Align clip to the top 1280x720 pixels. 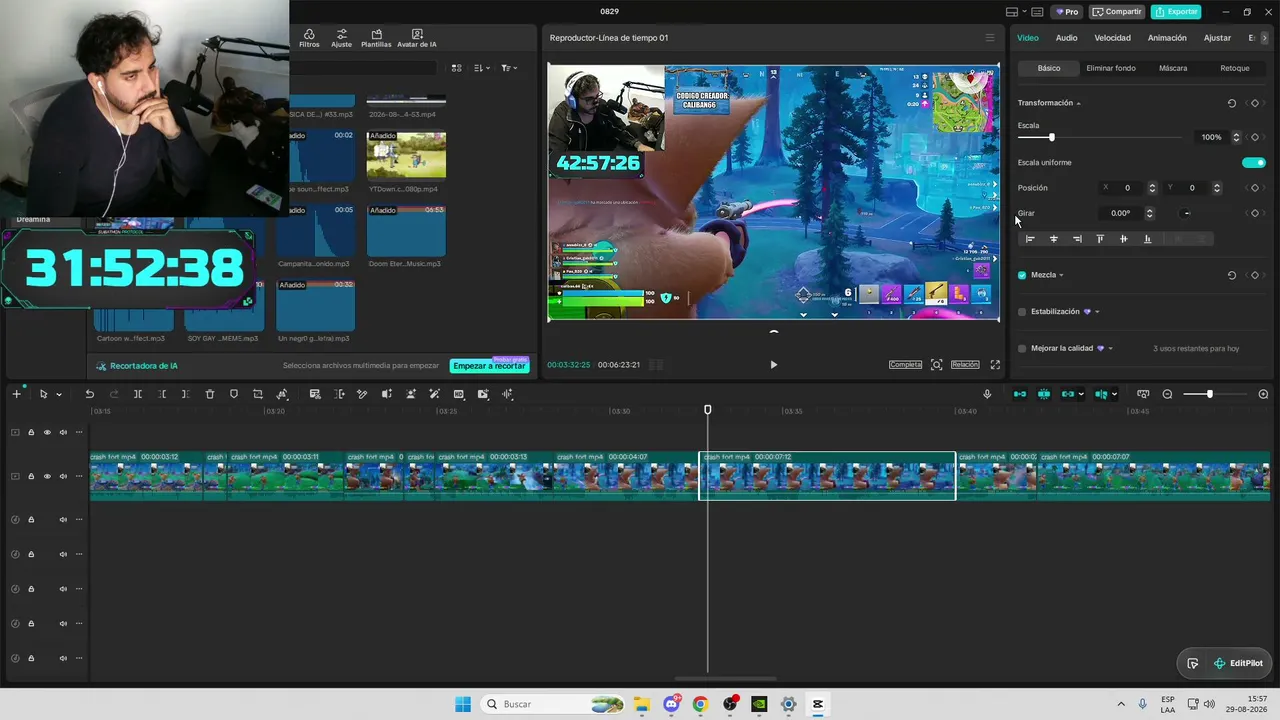(1101, 239)
